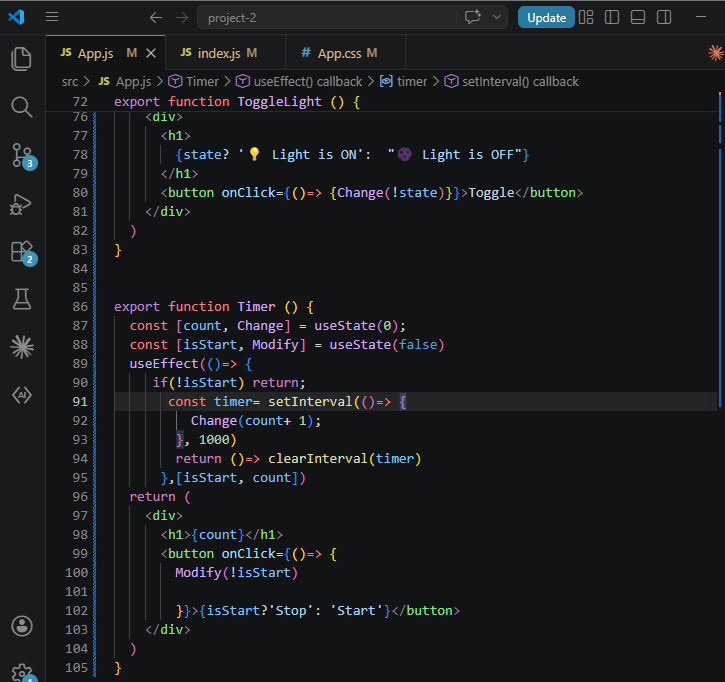Open the Claude starburst panel in the activity bar
Viewport: 725px width, 682px height.
click(x=21, y=347)
